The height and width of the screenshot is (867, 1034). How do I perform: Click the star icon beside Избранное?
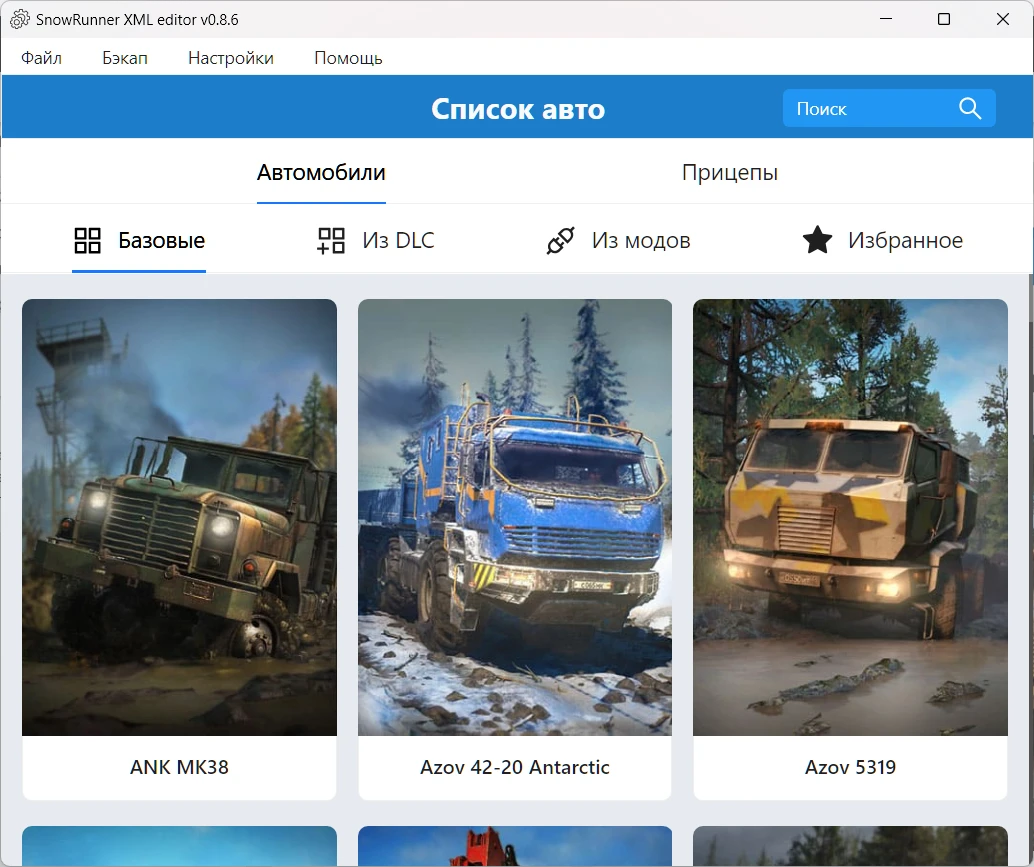817,239
